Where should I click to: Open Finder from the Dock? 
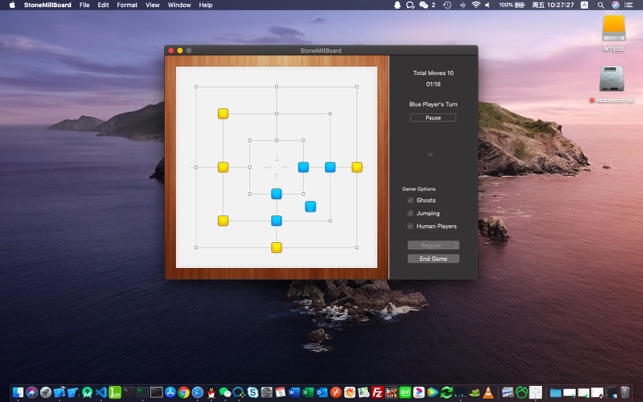pos(18,392)
